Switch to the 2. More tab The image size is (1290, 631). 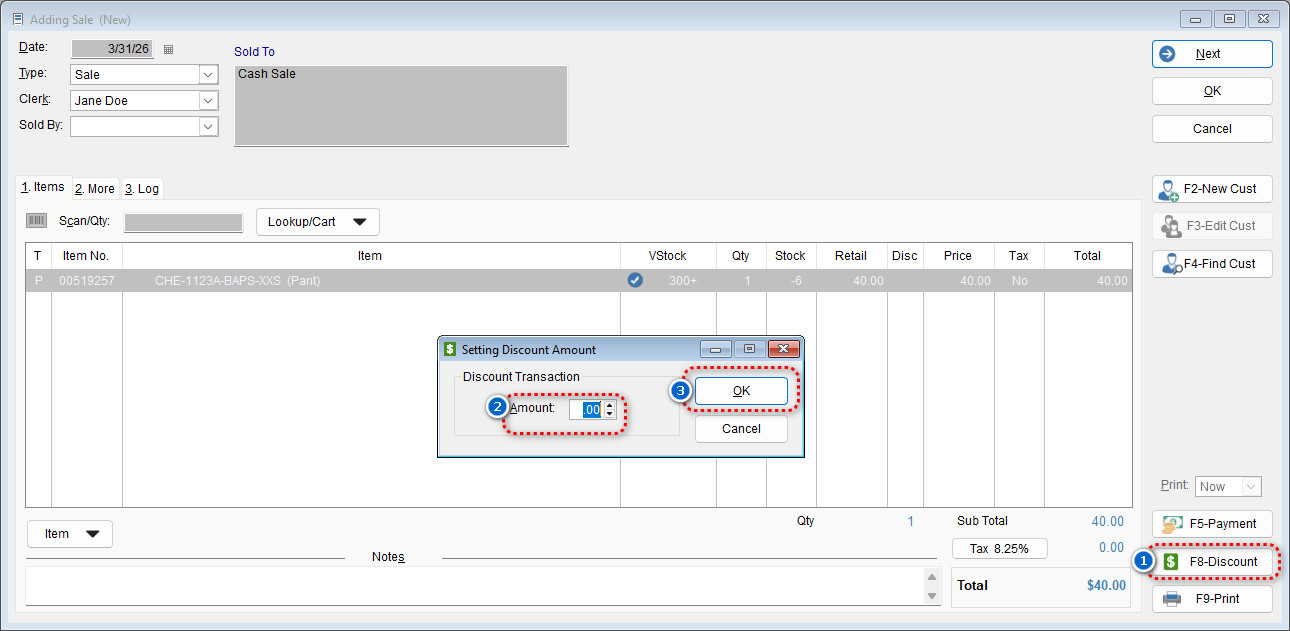point(95,188)
